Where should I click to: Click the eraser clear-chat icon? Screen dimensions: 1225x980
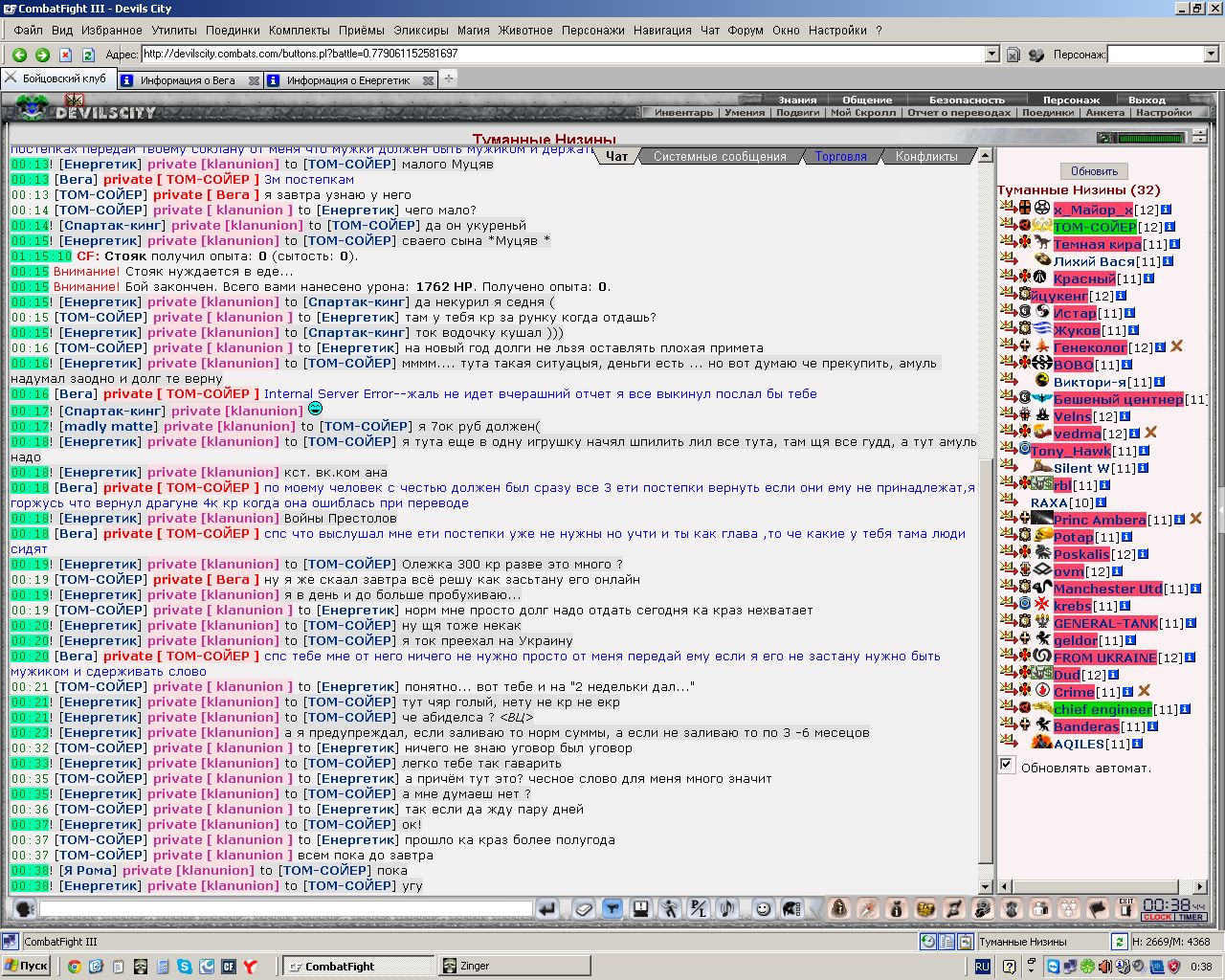tap(584, 908)
